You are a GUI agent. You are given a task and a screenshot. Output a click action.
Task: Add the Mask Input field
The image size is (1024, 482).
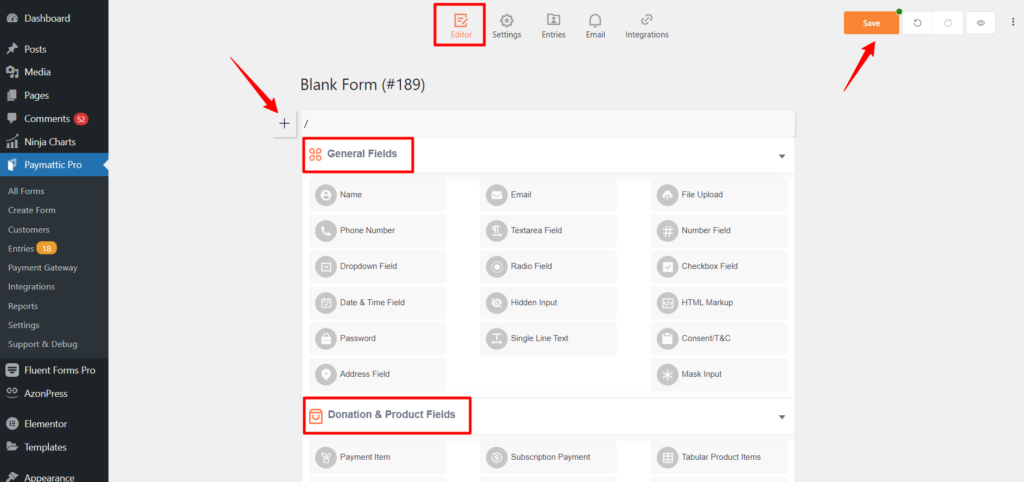point(719,374)
